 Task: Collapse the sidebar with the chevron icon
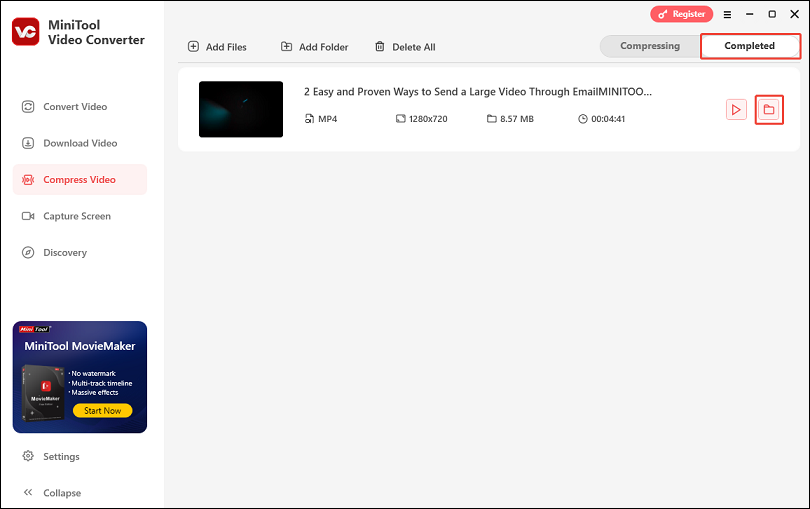pos(28,492)
